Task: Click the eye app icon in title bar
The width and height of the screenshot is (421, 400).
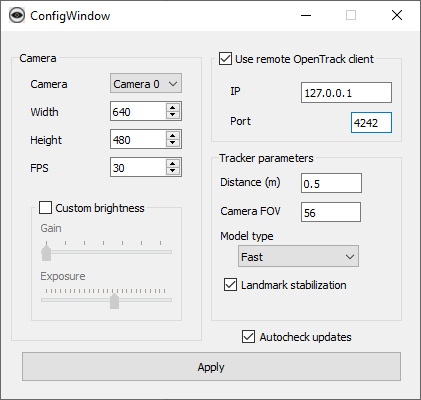Action: click(17, 15)
